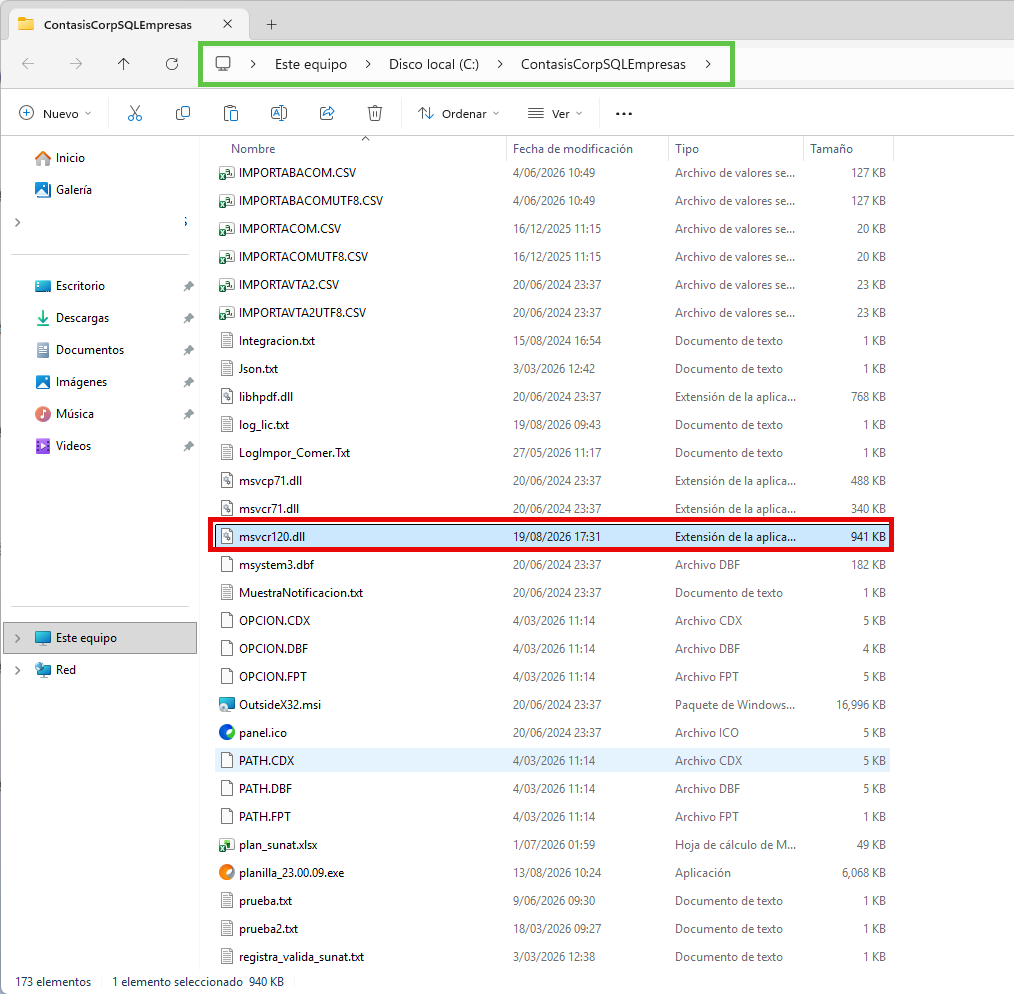Select the log_lic.txt file
Screen dimensions: 1014x994
pyautogui.click(x=552, y=425)
